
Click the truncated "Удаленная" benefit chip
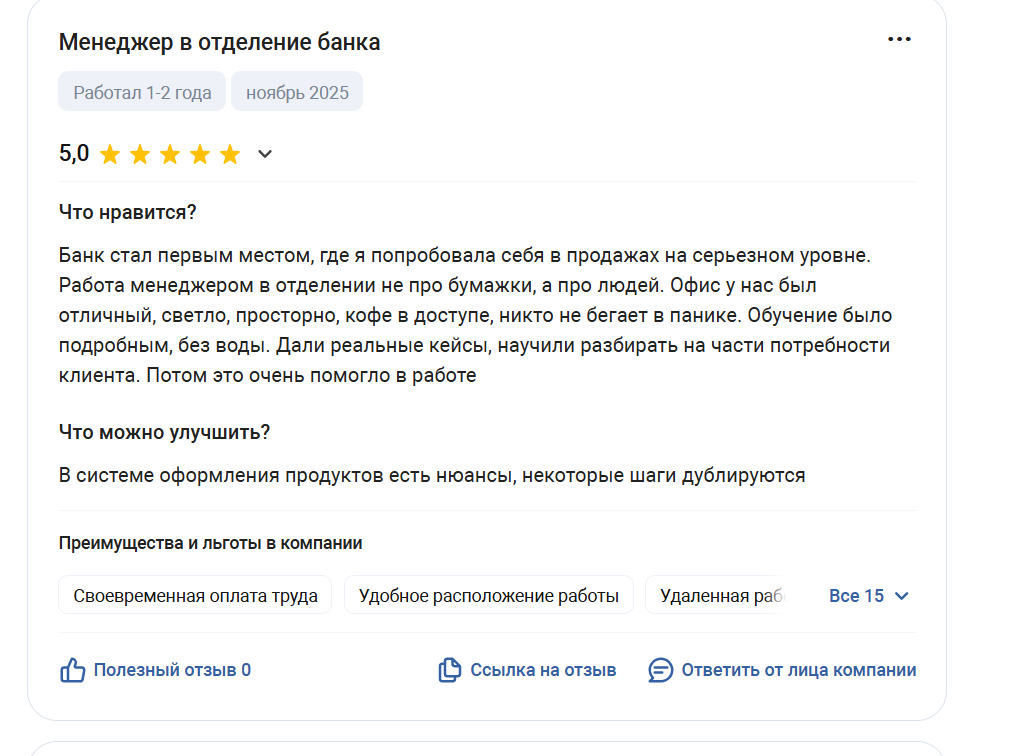(718, 596)
